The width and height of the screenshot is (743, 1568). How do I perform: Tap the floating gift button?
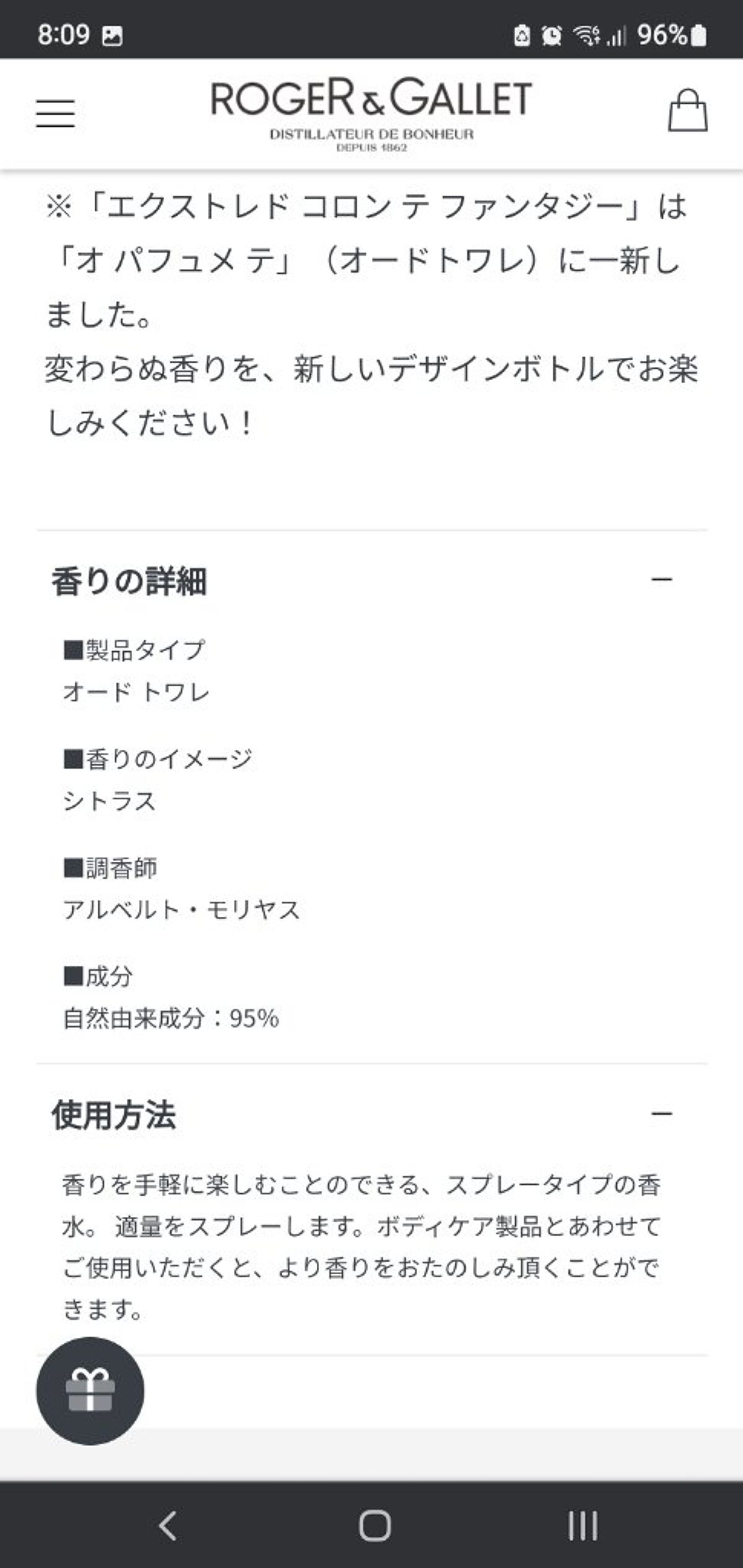click(x=90, y=1390)
